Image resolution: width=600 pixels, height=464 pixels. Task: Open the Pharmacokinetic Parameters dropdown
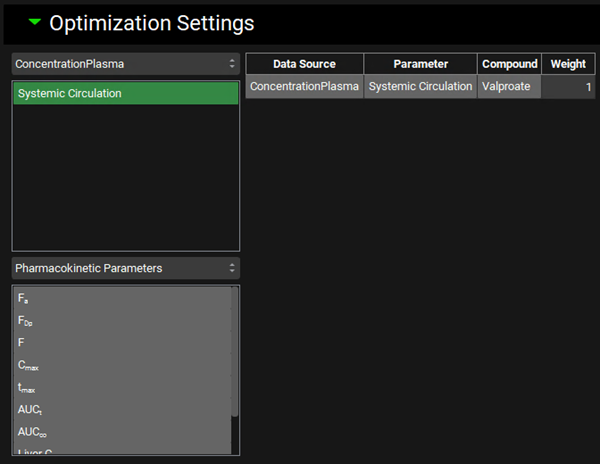tap(125, 268)
